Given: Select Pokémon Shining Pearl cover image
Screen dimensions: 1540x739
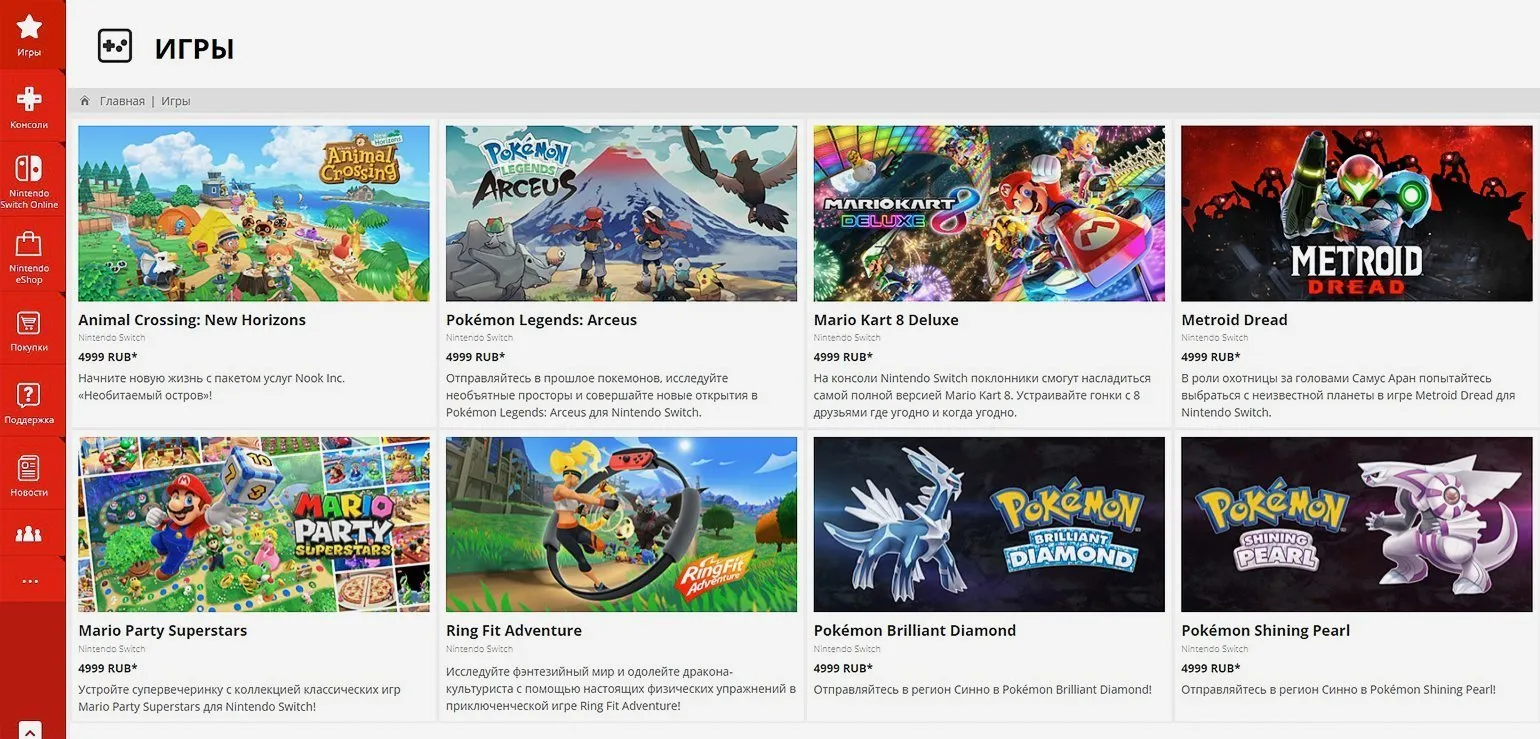Looking at the screenshot, I should [x=1356, y=524].
